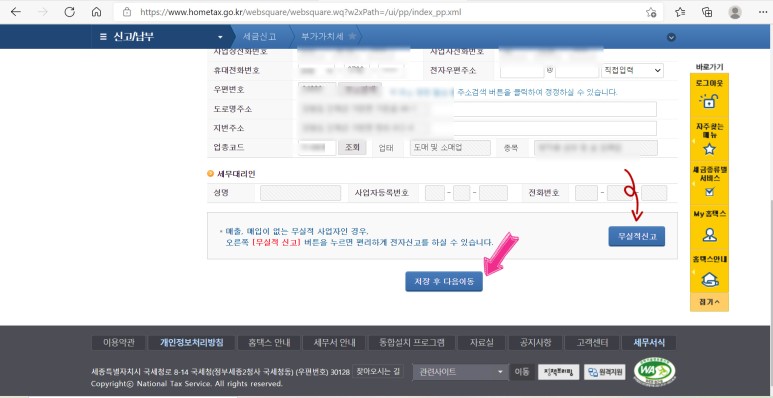Collapse the quick menu with 접기
The height and width of the screenshot is (398, 773).
[x=709, y=302]
